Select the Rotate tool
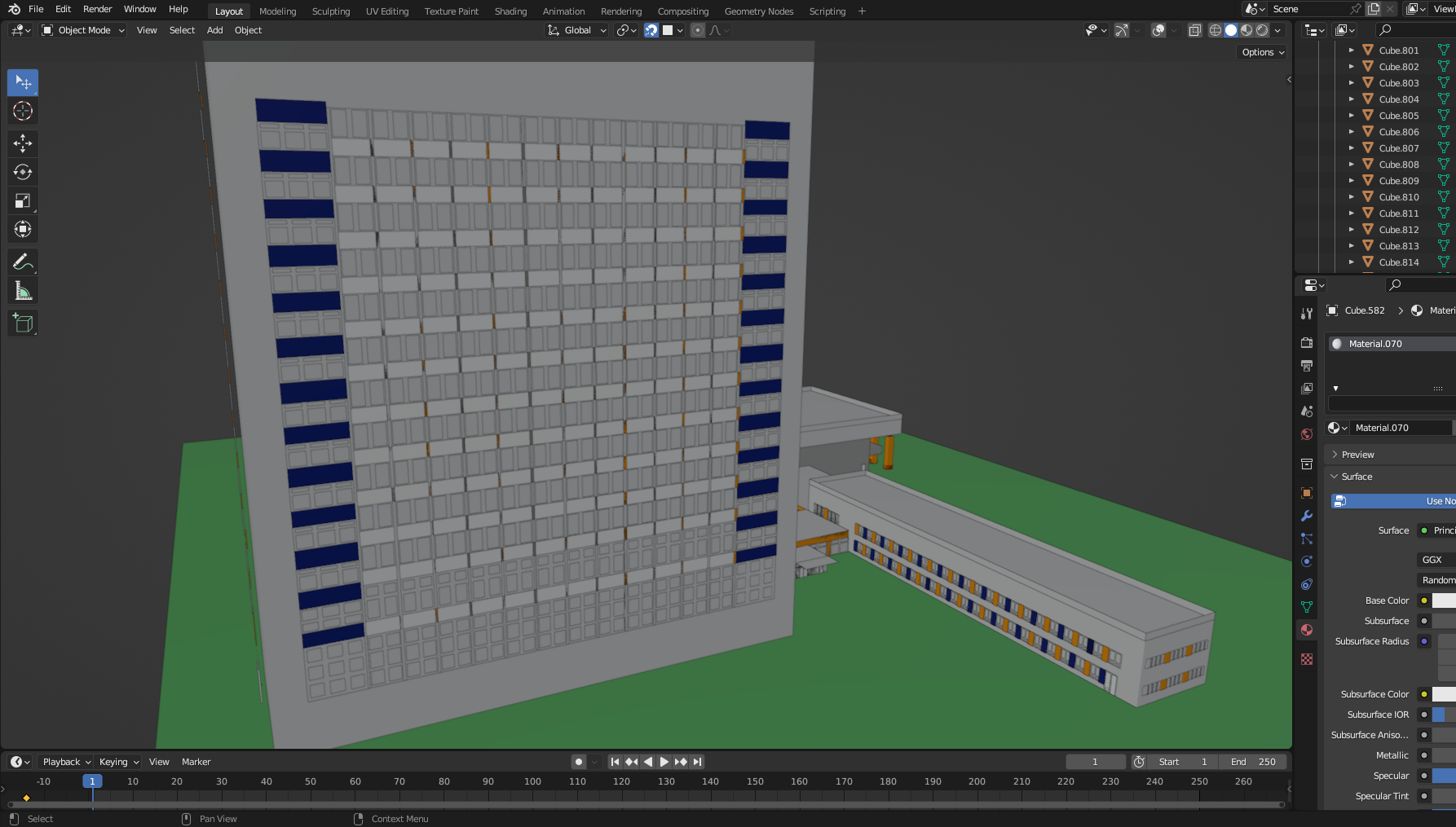 click(x=23, y=172)
